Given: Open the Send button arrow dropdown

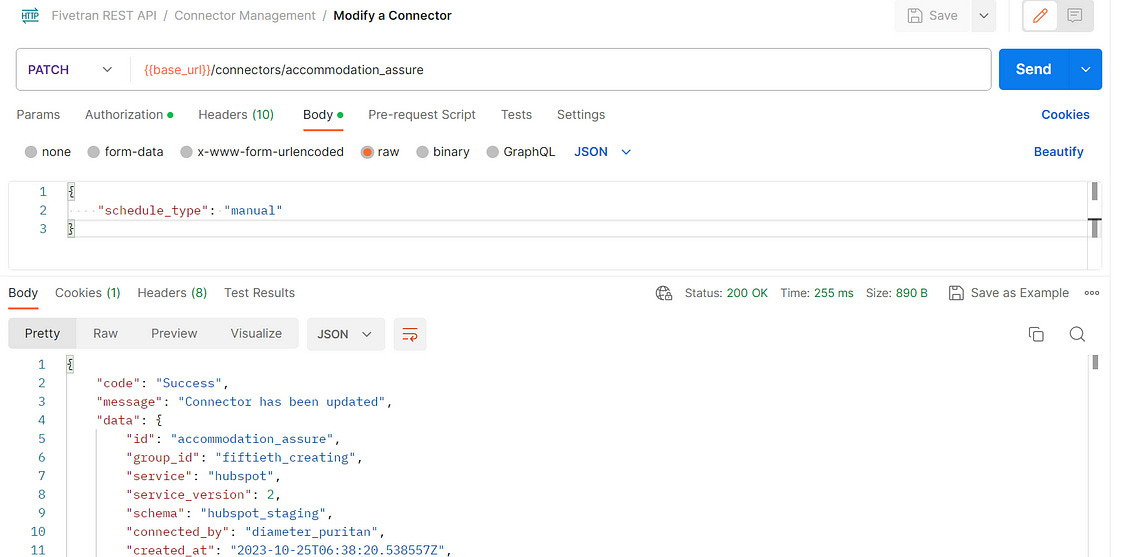Looking at the screenshot, I should [1086, 70].
